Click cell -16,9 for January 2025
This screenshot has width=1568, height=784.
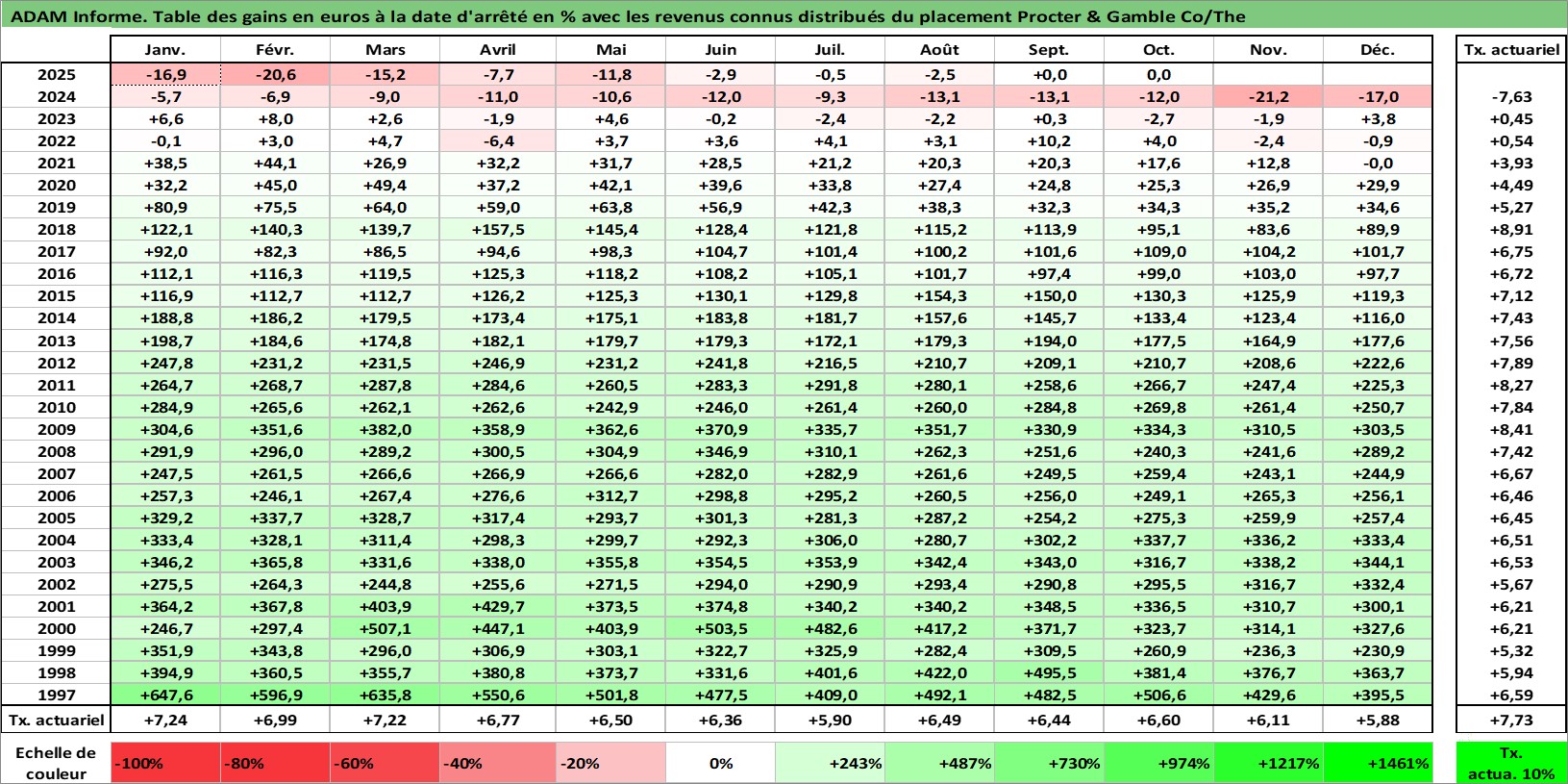(165, 74)
